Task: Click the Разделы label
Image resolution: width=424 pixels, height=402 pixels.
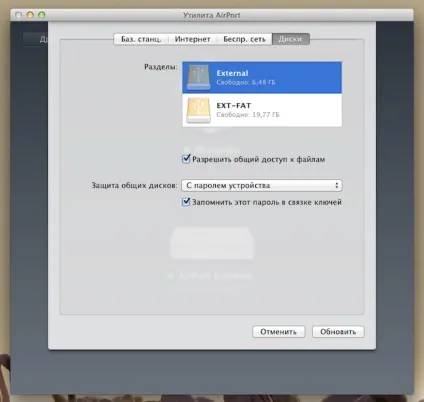Action: 161,67
